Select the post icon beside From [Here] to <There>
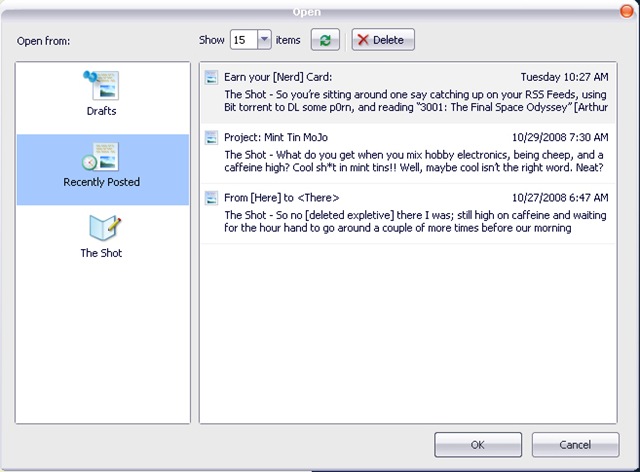The width and height of the screenshot is (640, 472). pos(211,198)
